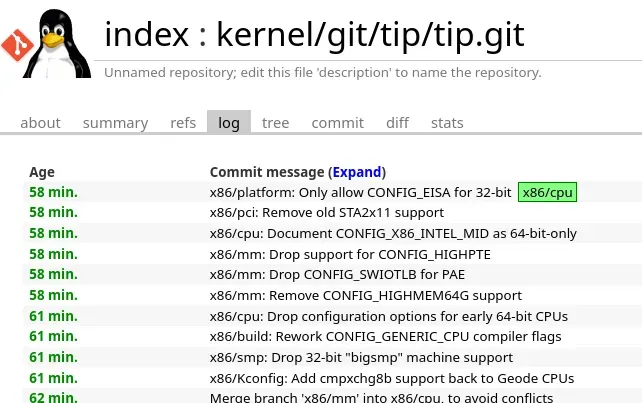Select the log tab
642x403 pixels.
[229, 123]
